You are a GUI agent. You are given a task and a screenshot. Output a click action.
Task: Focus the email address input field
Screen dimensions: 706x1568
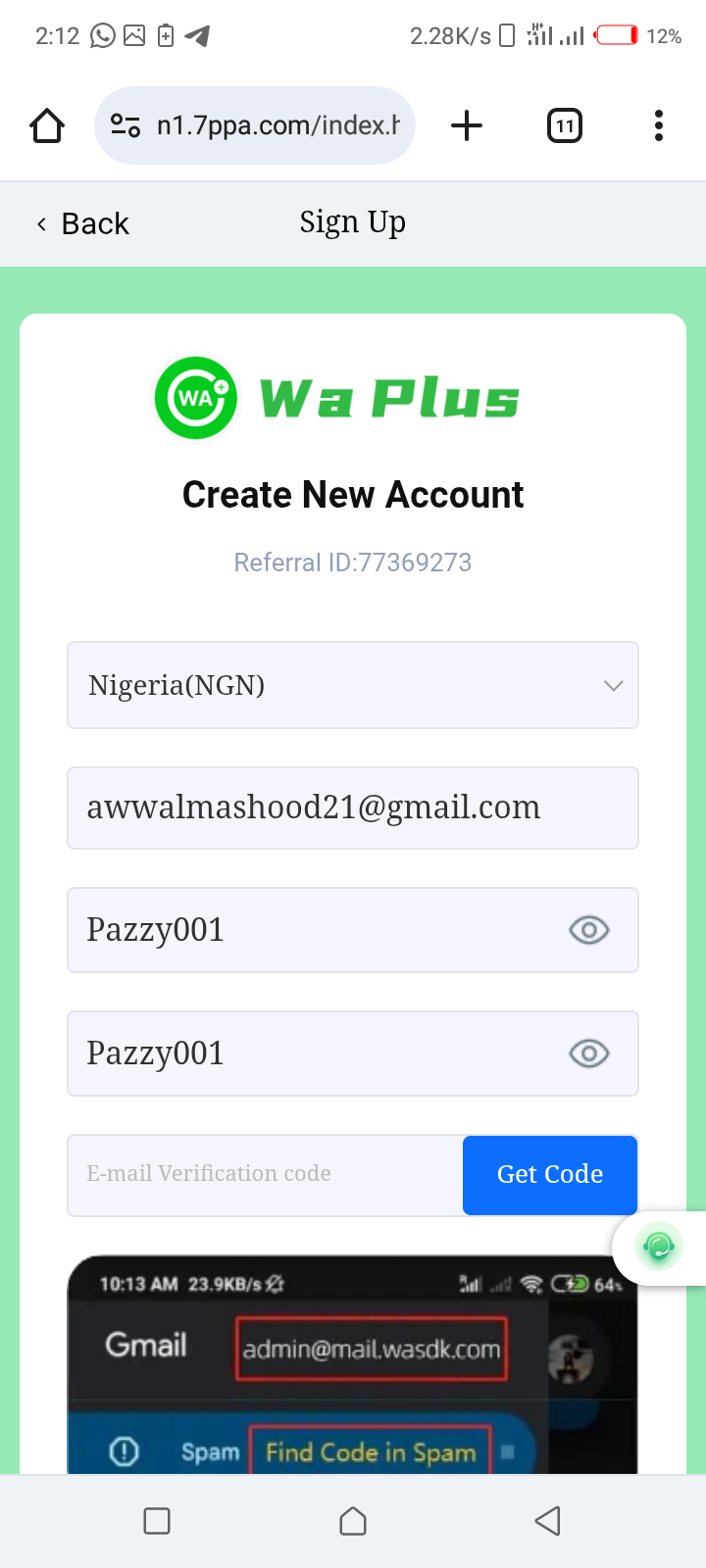pos(353,808)
